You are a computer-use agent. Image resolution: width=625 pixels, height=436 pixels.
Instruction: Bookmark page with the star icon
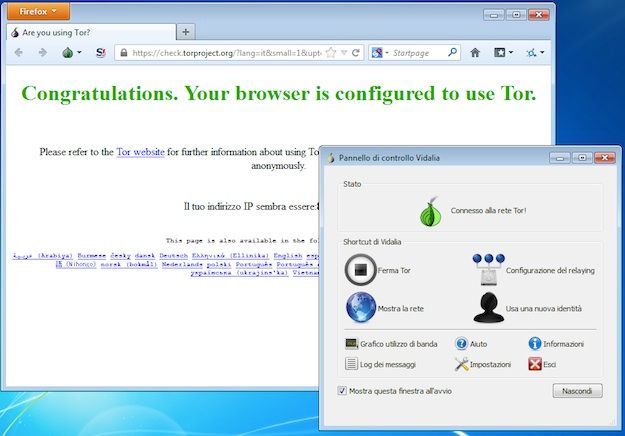331,53
